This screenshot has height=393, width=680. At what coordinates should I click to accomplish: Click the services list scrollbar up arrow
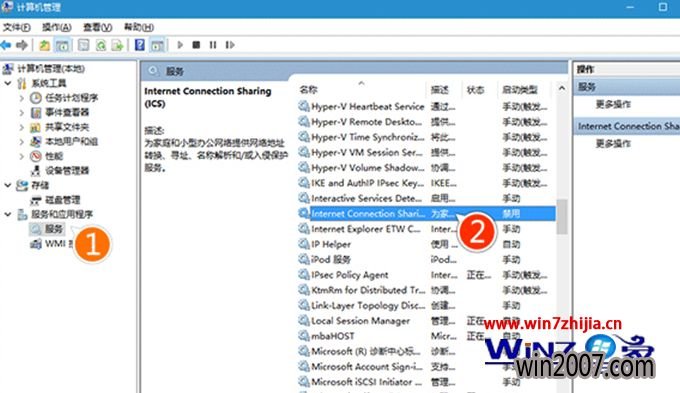coord(562,88)
